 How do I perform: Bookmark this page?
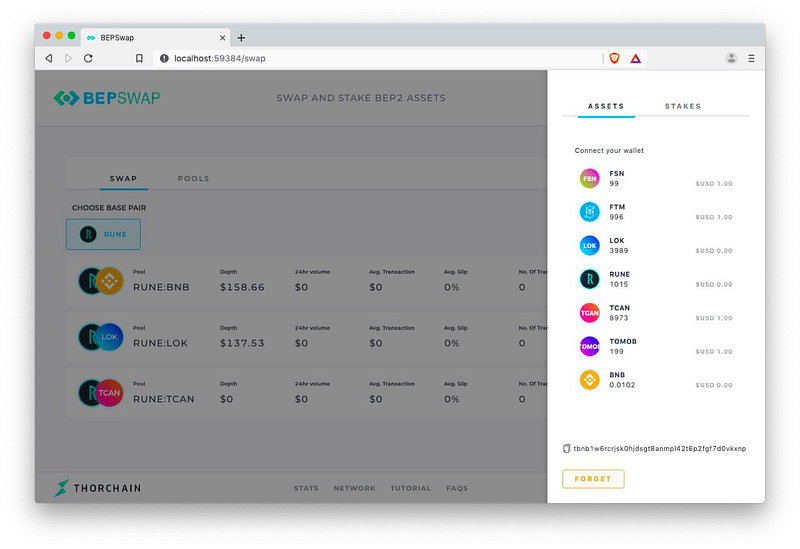(x=139, y=58)
